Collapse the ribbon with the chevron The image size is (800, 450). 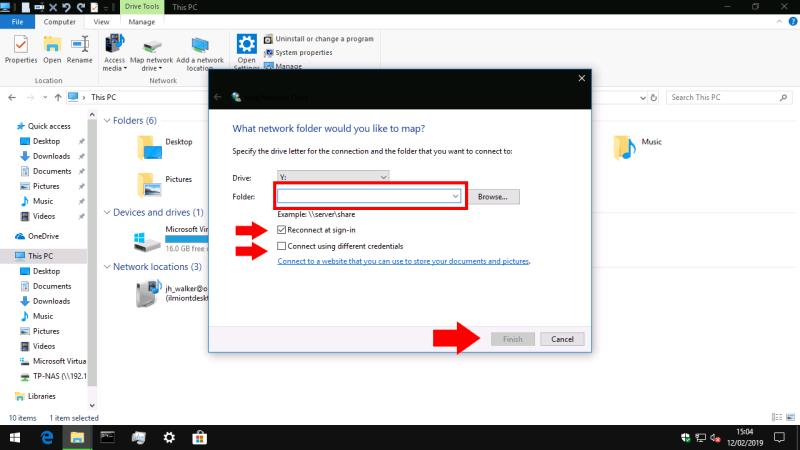(x=779, y=21)
